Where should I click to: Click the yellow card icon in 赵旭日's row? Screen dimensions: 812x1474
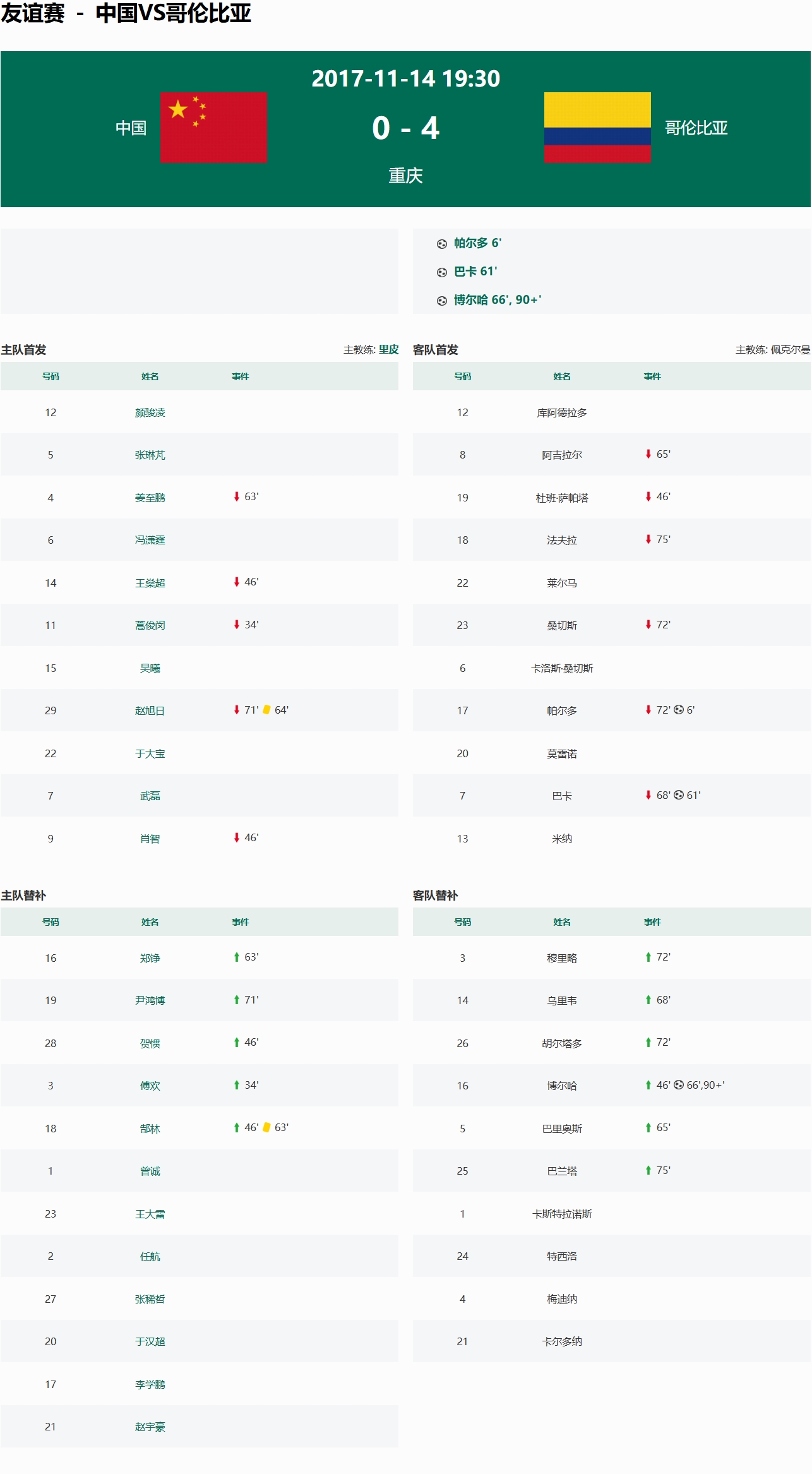point(266,710)
